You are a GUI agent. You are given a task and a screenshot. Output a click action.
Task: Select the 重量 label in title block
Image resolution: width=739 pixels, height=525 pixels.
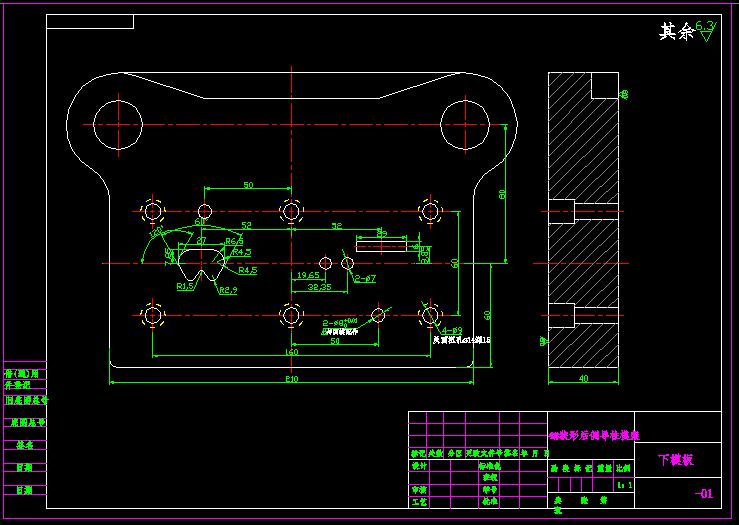click(x=604, y=468)
